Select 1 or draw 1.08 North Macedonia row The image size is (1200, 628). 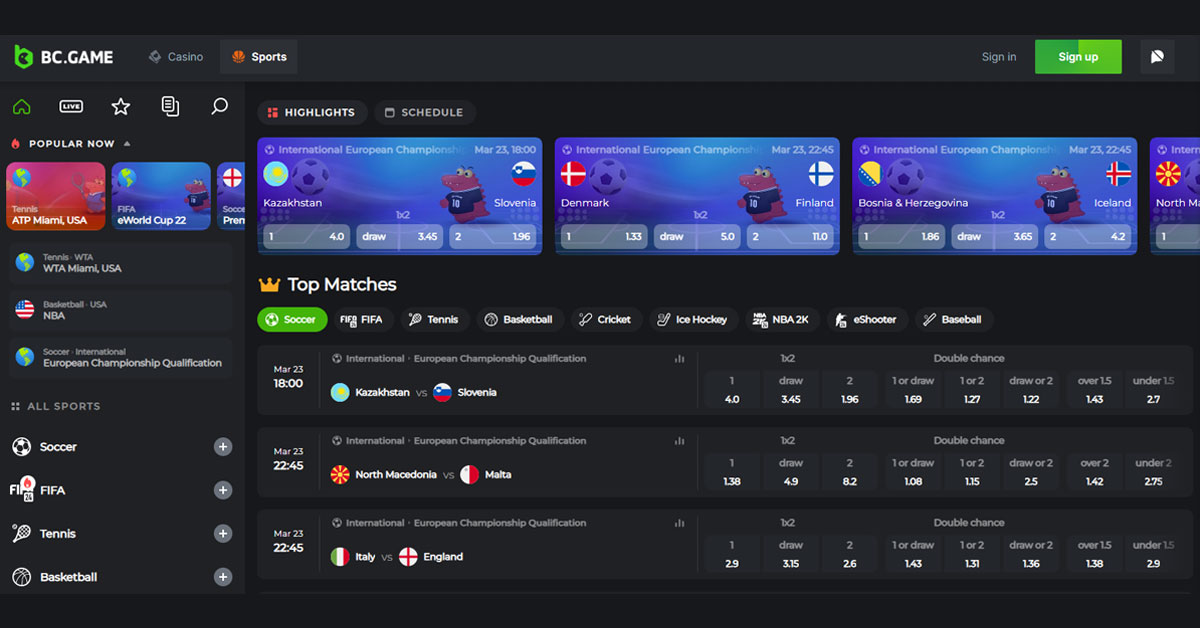pos(913,472)
